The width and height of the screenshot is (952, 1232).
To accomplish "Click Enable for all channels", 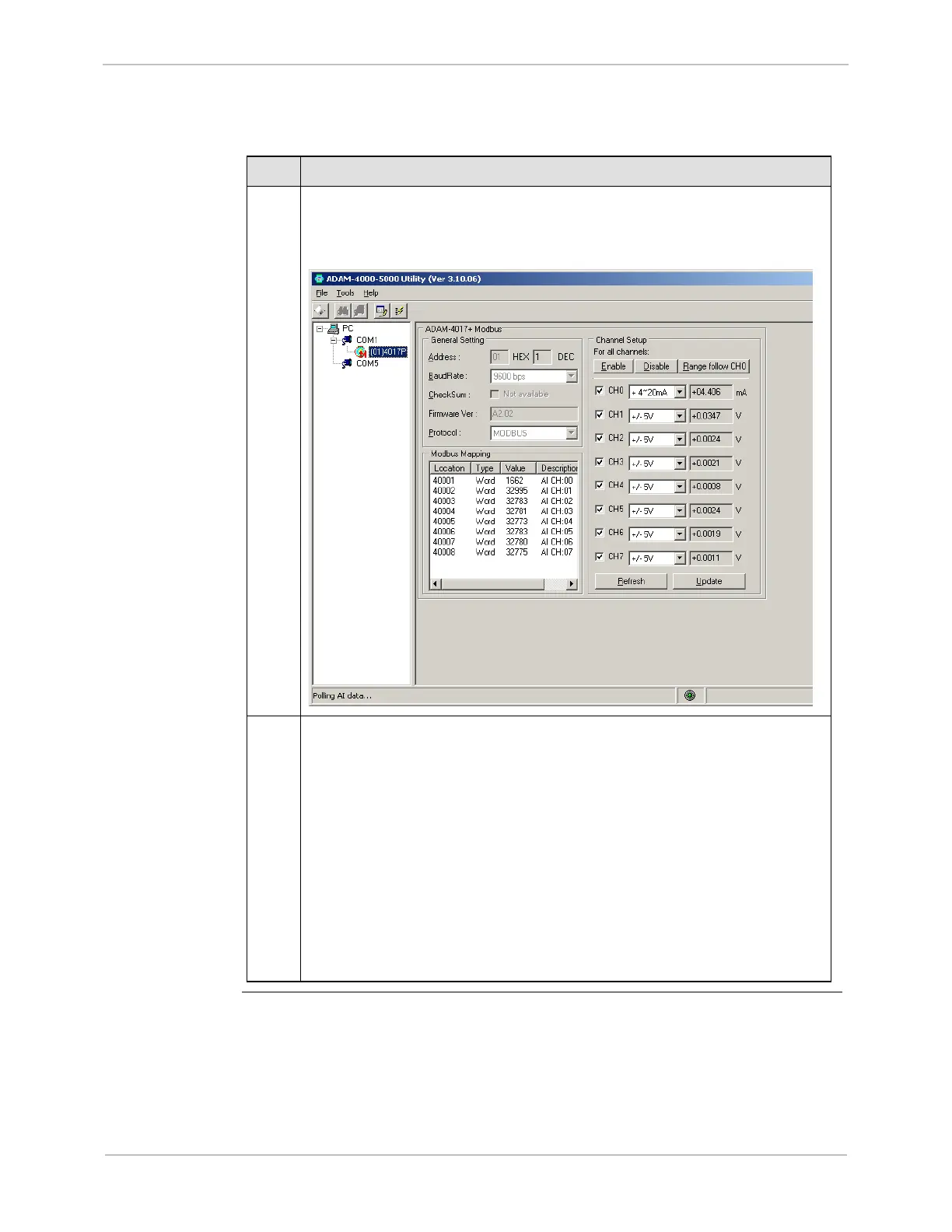I will pyautogui.click(x=614, y=366).
